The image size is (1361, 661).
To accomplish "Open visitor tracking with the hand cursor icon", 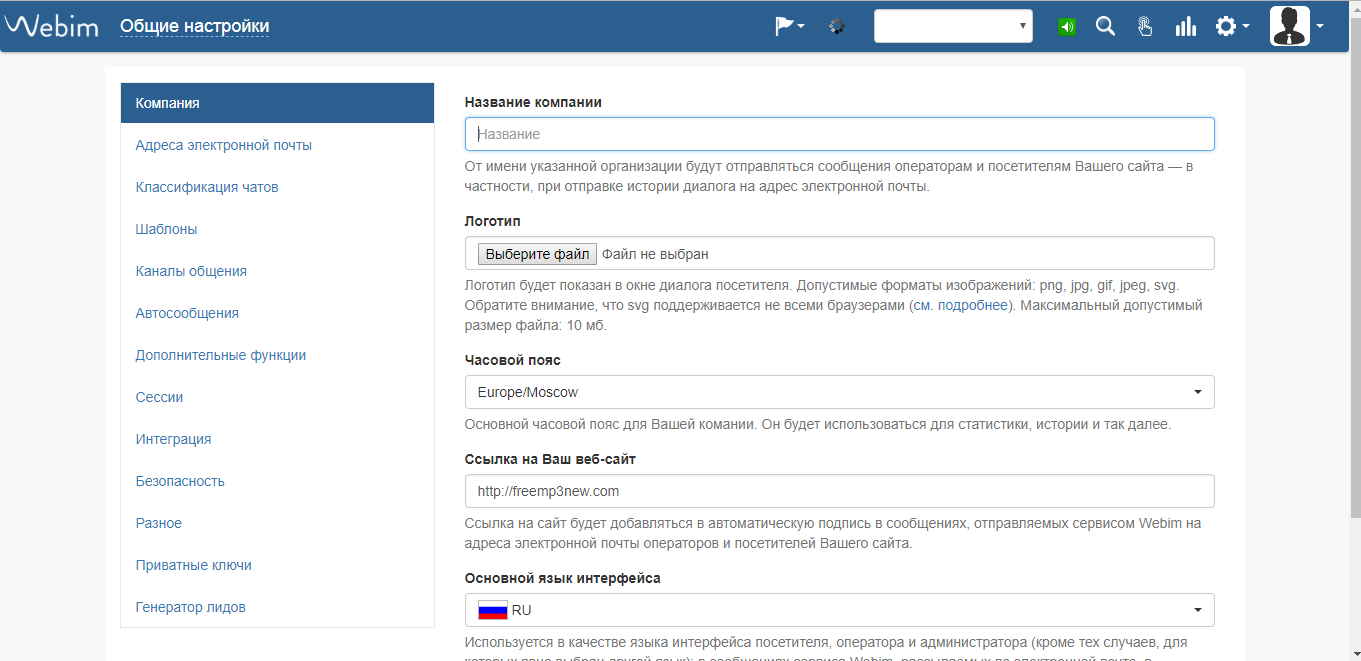I will pos(1145,26).
